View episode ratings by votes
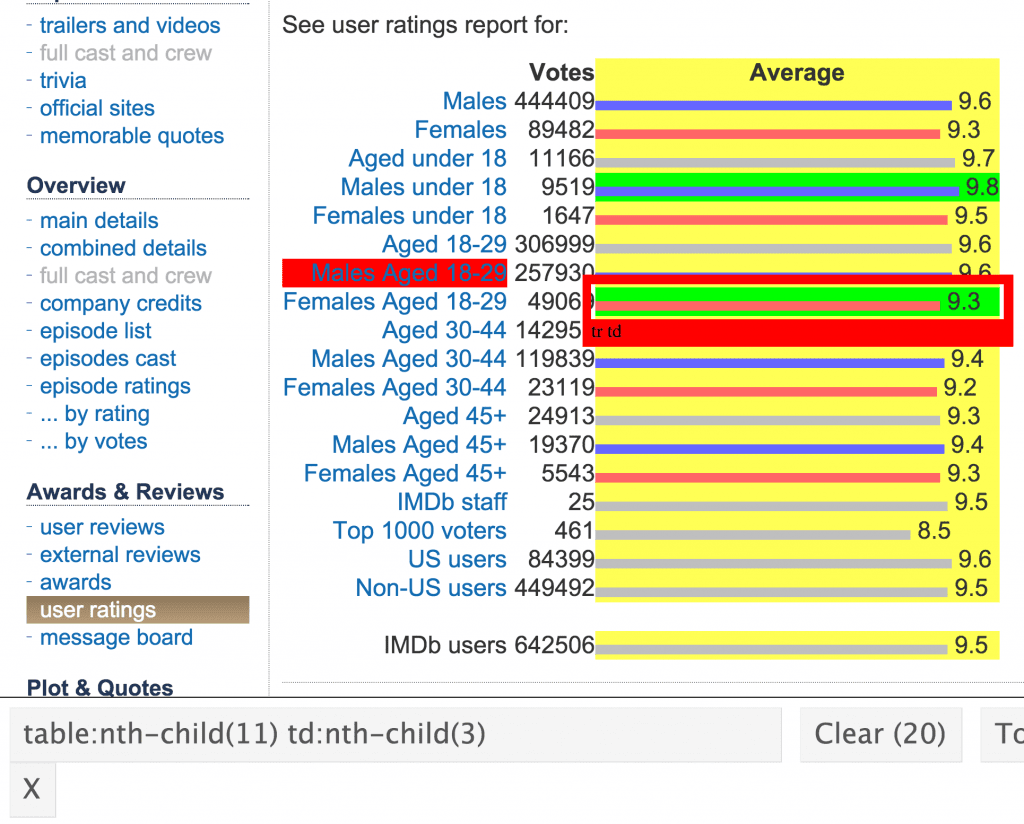 click(x=106, y=442)
